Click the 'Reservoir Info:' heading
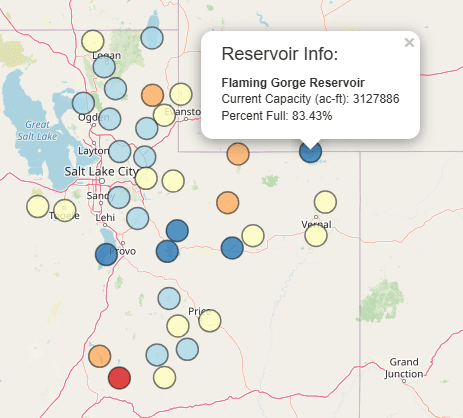463x418 pixels. tap(280, 54)
